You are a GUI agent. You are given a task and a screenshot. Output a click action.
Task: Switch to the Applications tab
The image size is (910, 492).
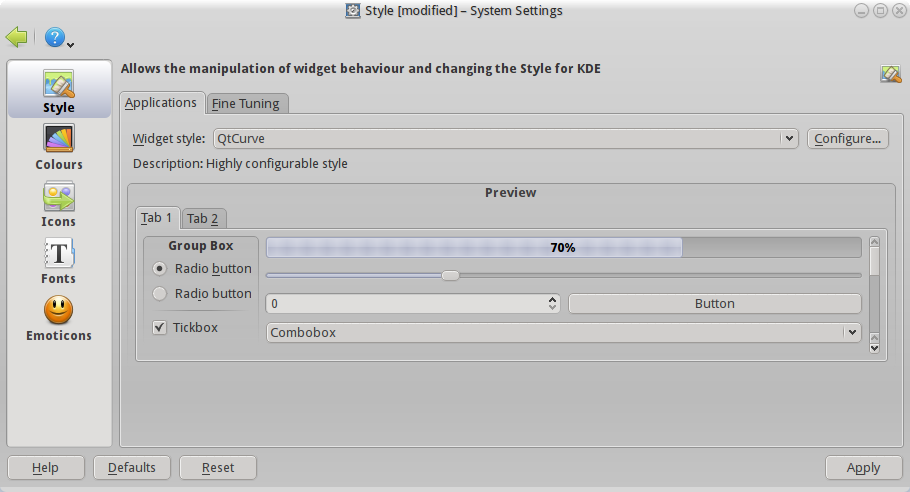161,103
